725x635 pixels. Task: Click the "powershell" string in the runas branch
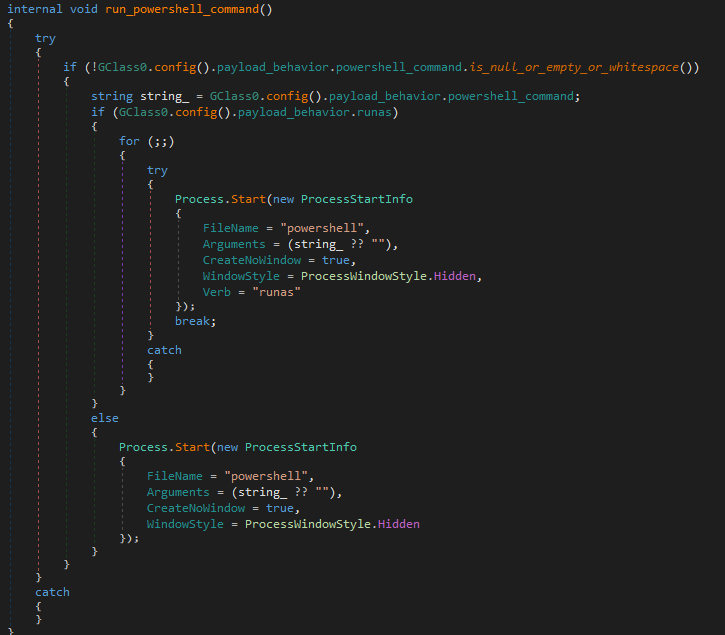click(x=322, y=228)
